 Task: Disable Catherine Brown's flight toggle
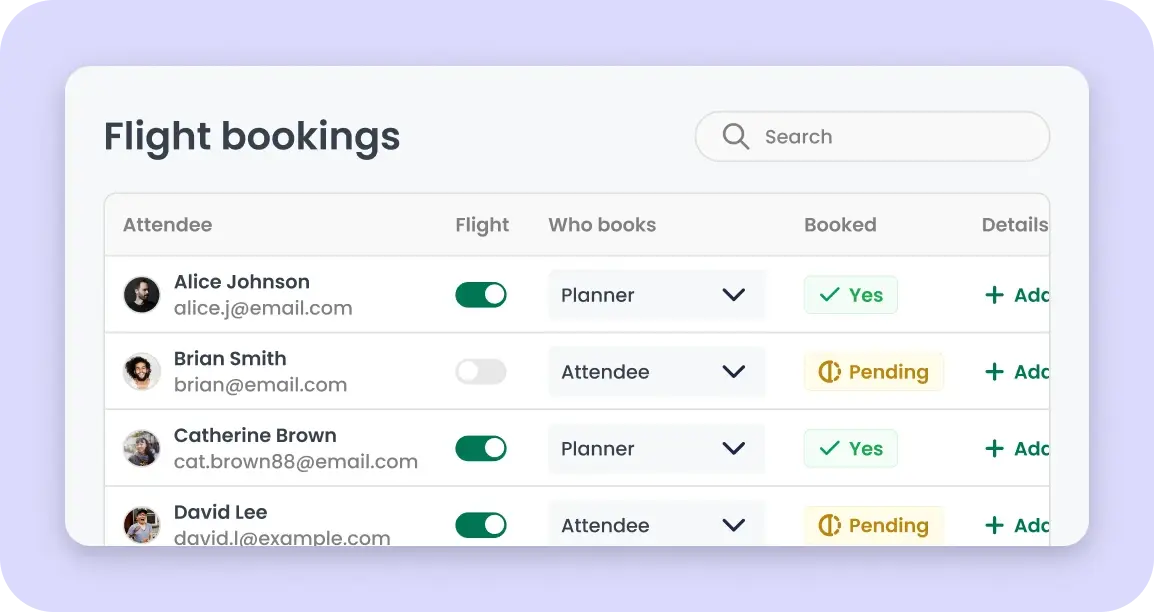[x=481, y=449]
